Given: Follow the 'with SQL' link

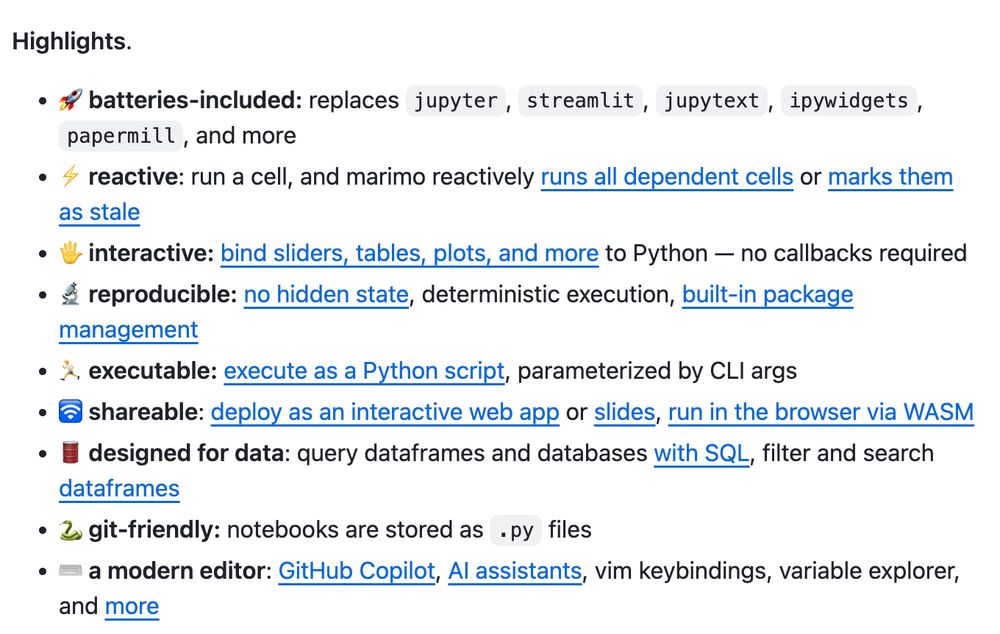Looking at the screenshot, I should point(702,453).
